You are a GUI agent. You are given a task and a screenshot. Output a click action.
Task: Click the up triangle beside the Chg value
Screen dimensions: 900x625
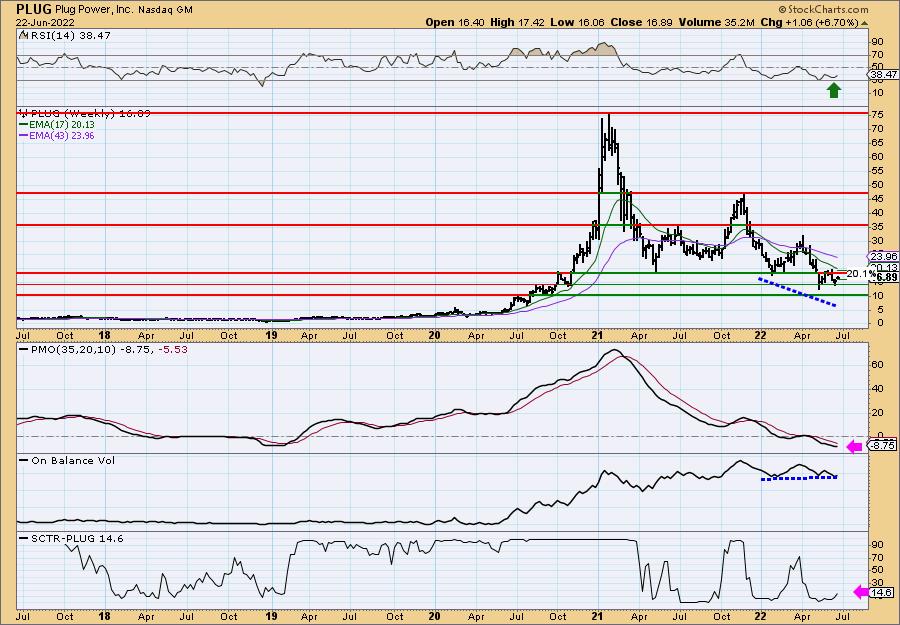point(864,23)
